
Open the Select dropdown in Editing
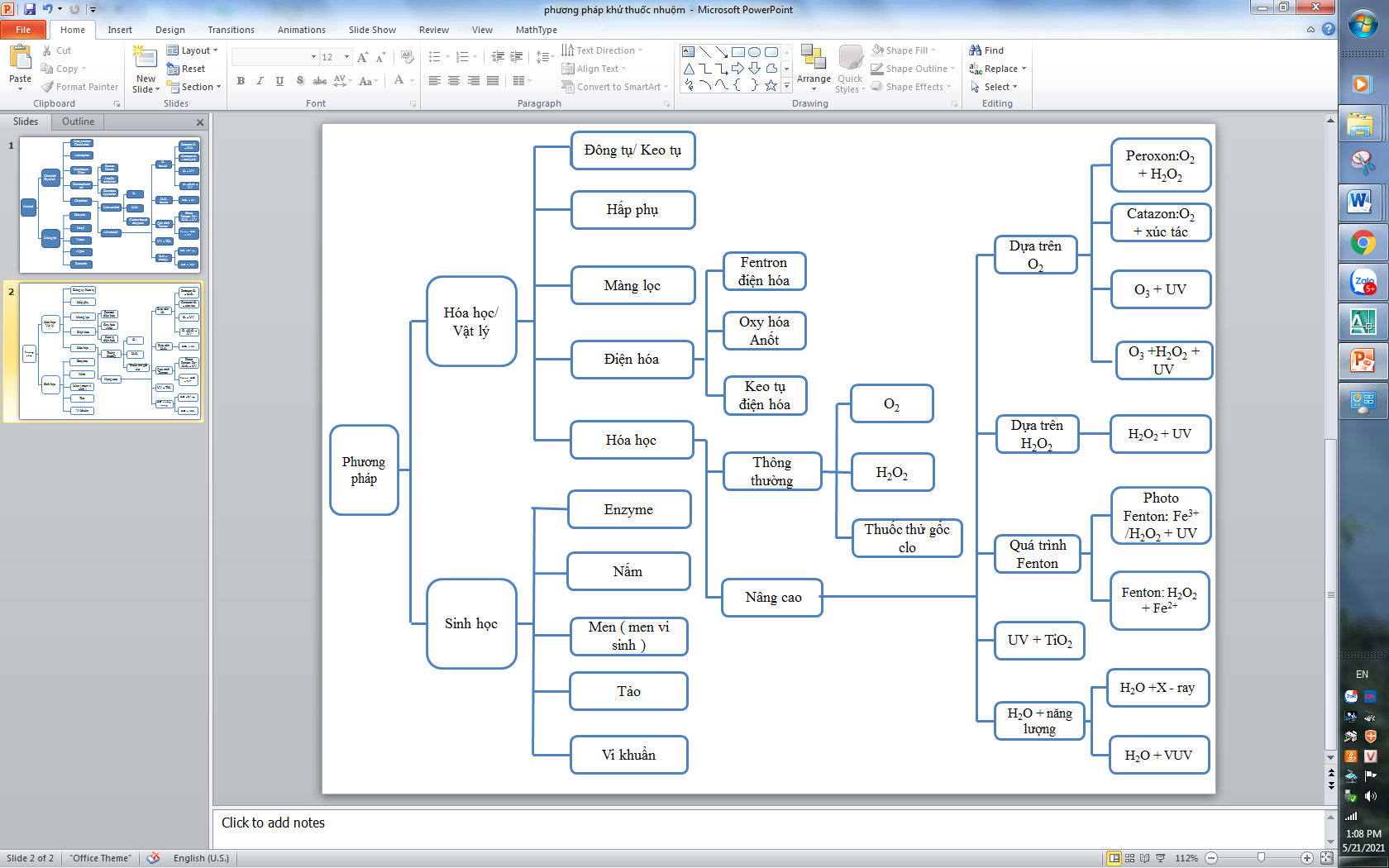[994, 87]
